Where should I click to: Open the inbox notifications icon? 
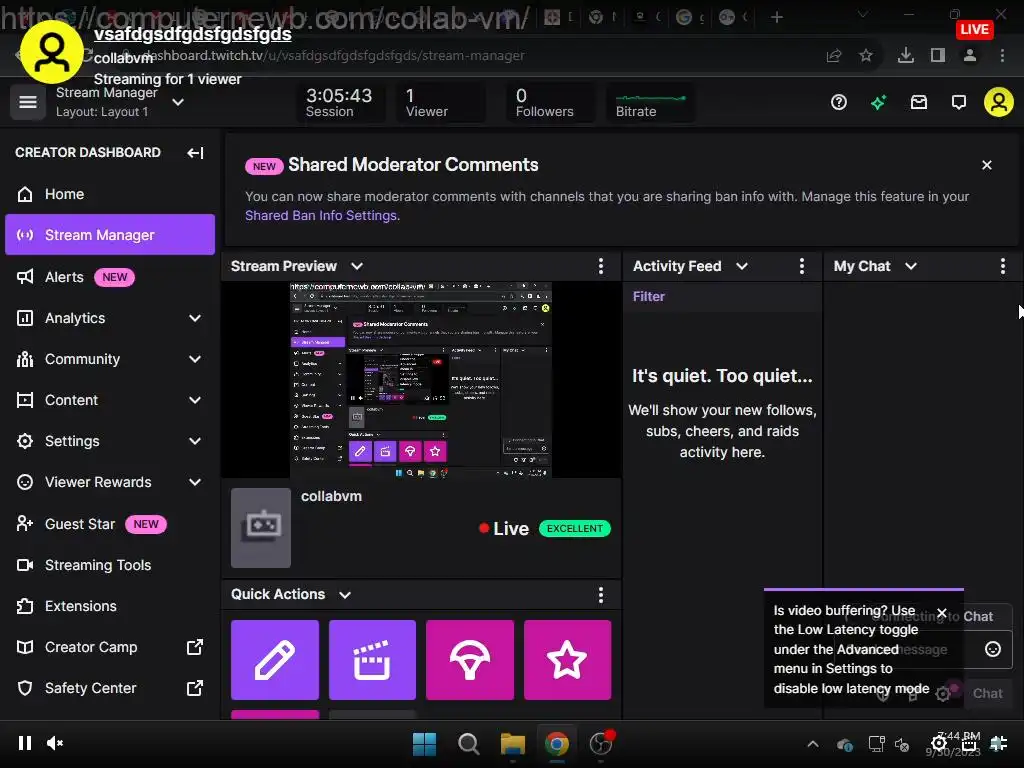click(x=919, y=103)
